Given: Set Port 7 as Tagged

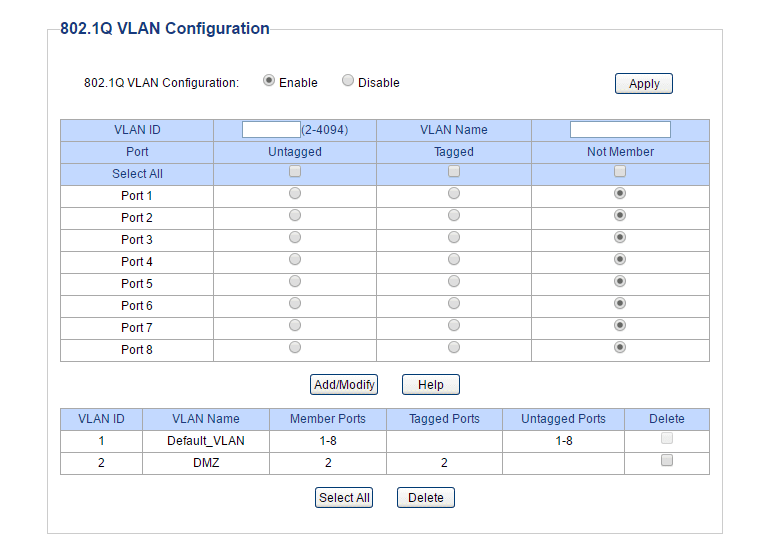Looking at the screenshot, I should pyautogui.click(x=454, y=325).
